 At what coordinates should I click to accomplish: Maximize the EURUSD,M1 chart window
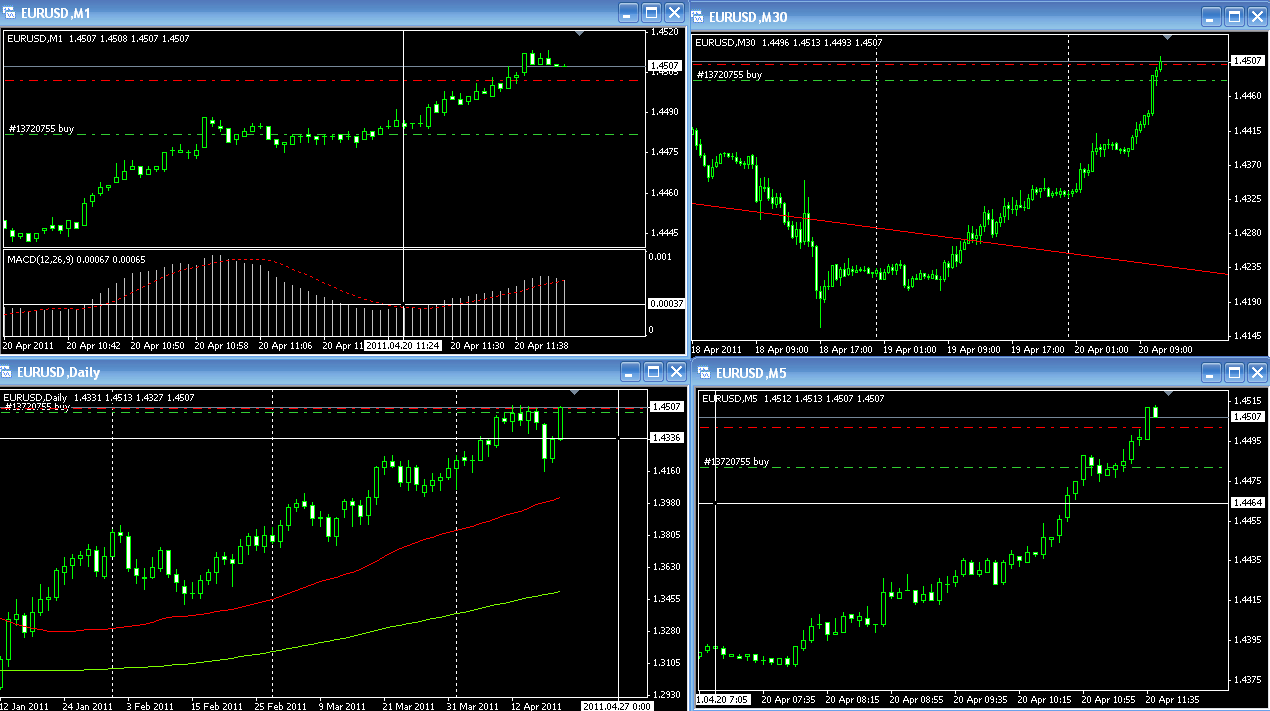point(651,13)
